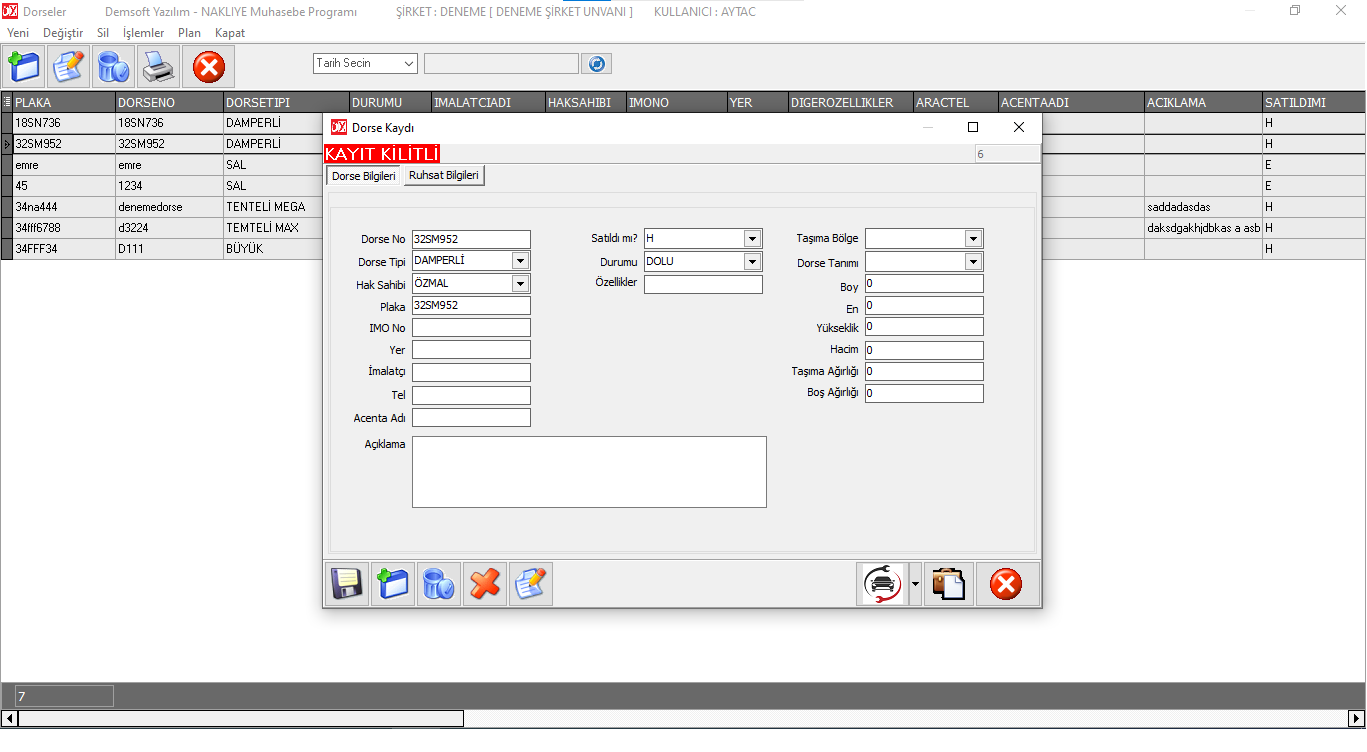Click the red close icon in main toolbar
The height and width of the screenshot is (752, 1367).
point(208,67)
